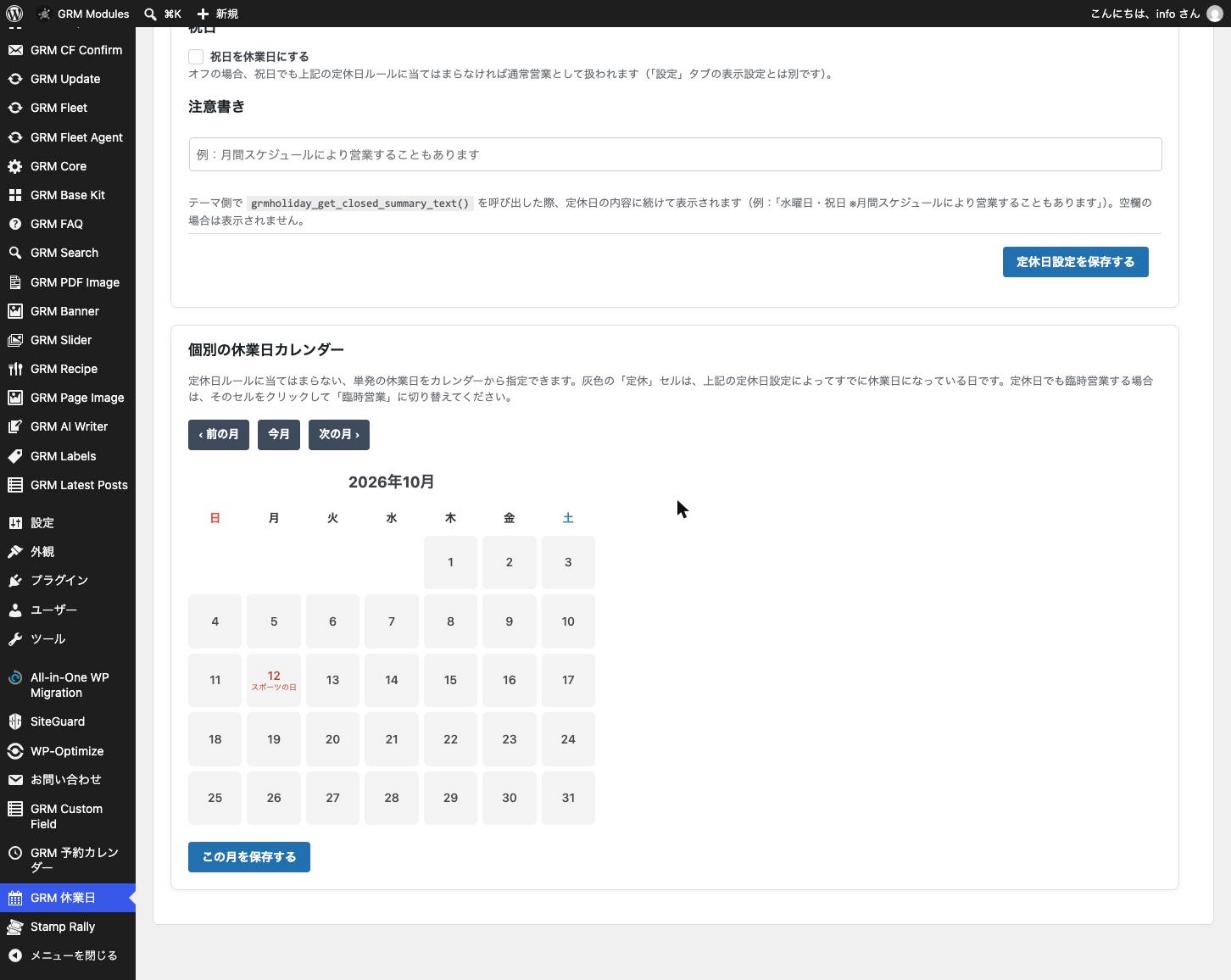
Task: Open the All-in-One WP Migration menu
Action: point(68,685)
